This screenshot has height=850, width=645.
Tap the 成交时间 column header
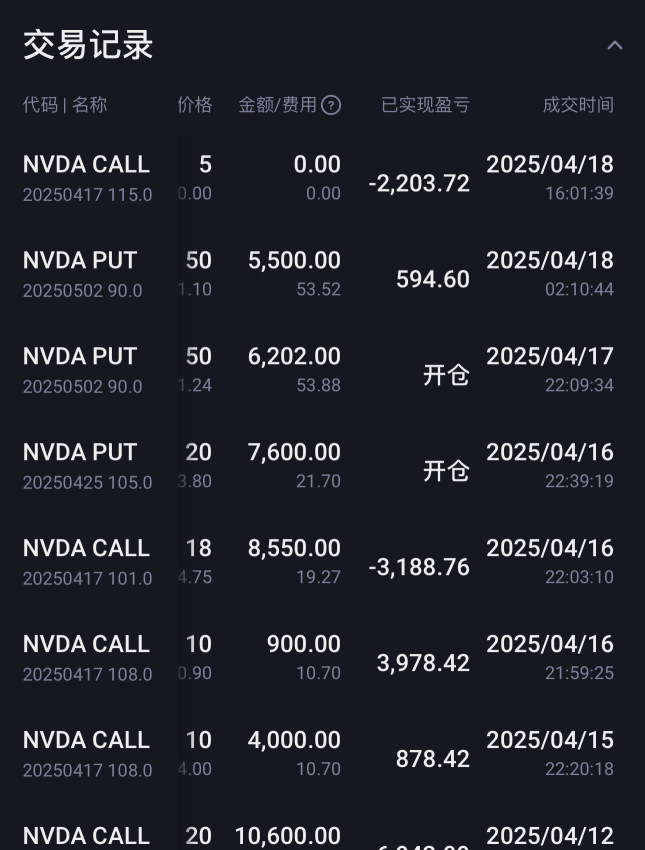(578, 105)
